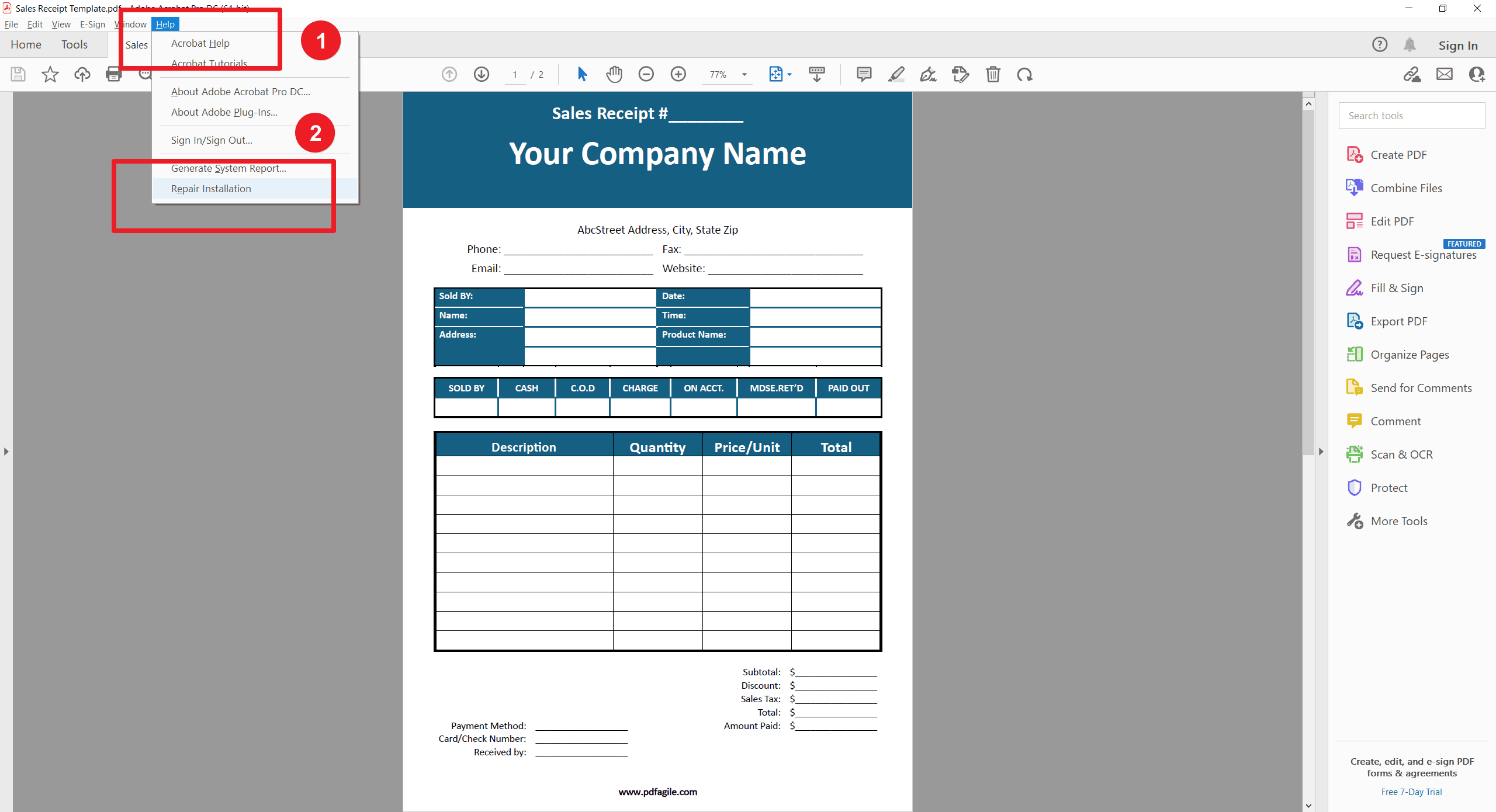Select the Export PDF tool

click(x=1399, y=321)
